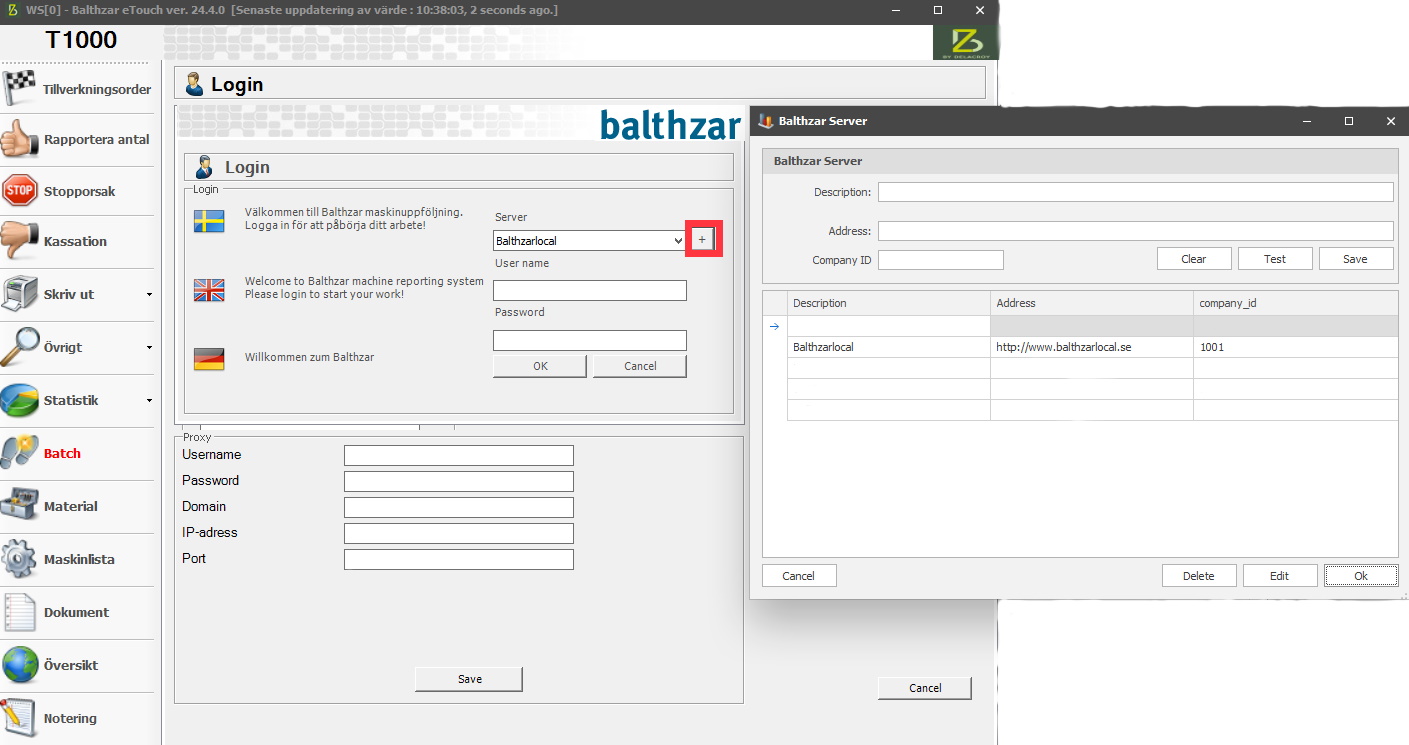
Task: Click Balthzar Server window title icon
Action: [x=766, y=121]
